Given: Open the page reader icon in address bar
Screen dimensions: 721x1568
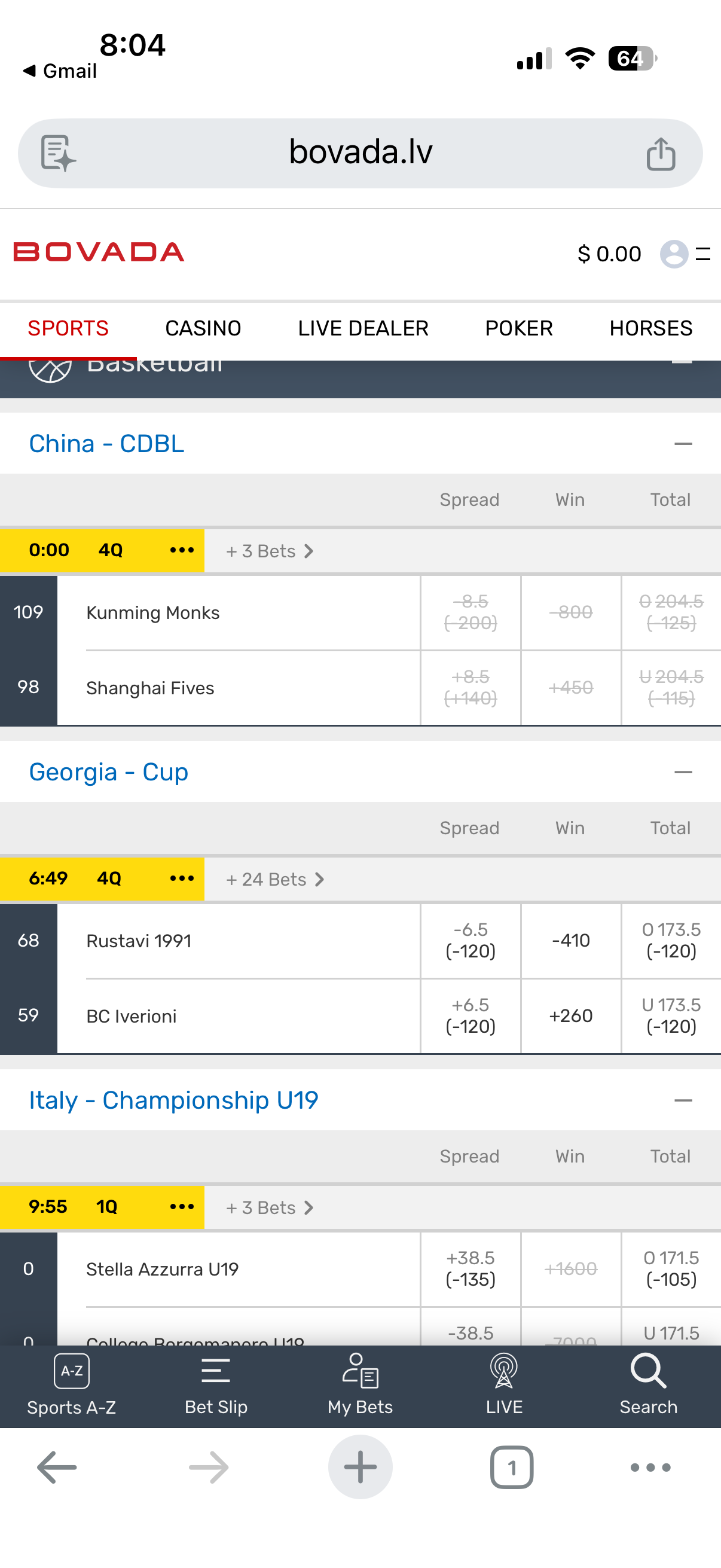Looking at the screenshot, I should tap(58, 153).
